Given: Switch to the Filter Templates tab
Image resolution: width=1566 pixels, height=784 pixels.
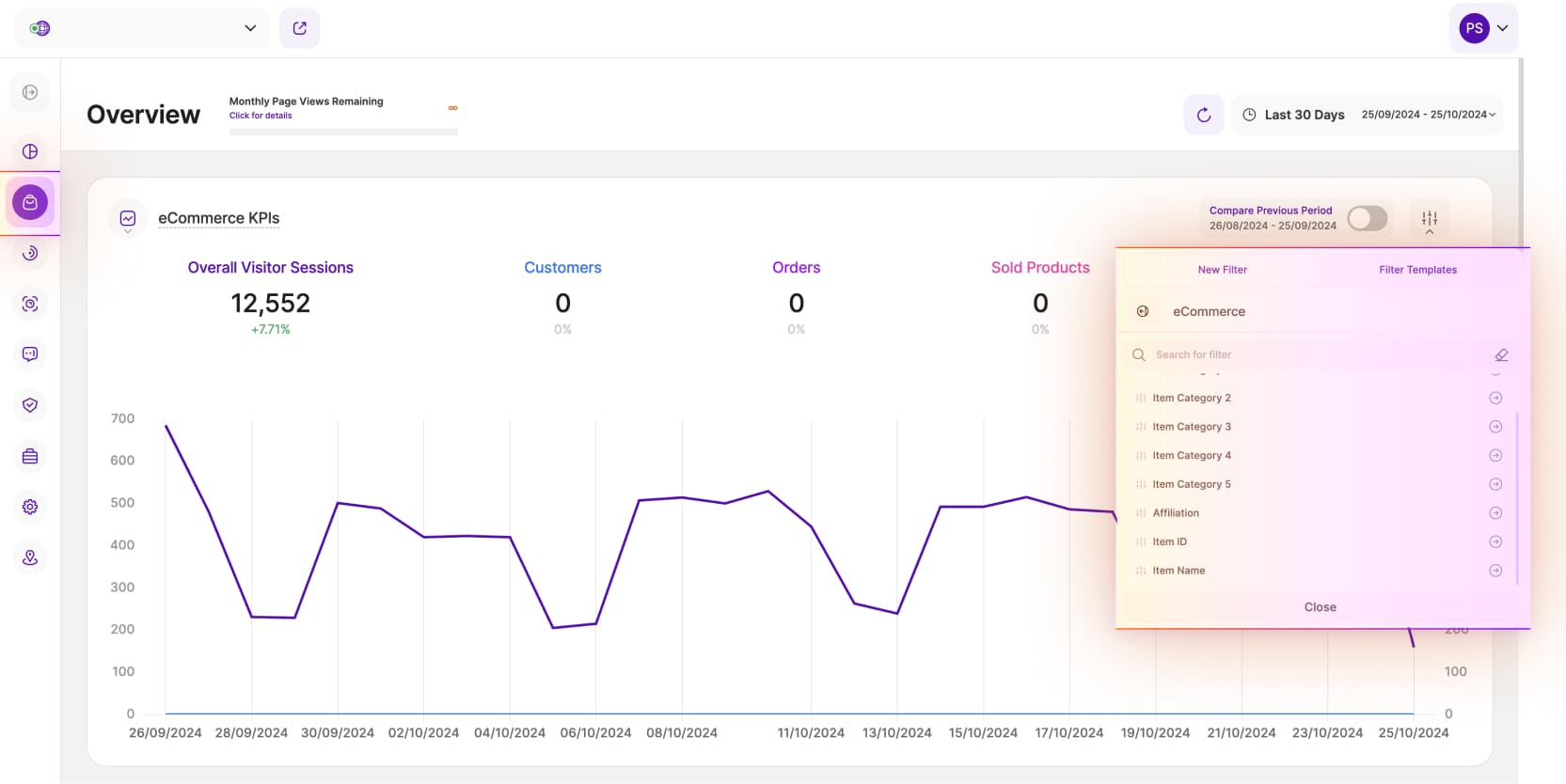Looking at the screenshot, I should (1417, 270).
